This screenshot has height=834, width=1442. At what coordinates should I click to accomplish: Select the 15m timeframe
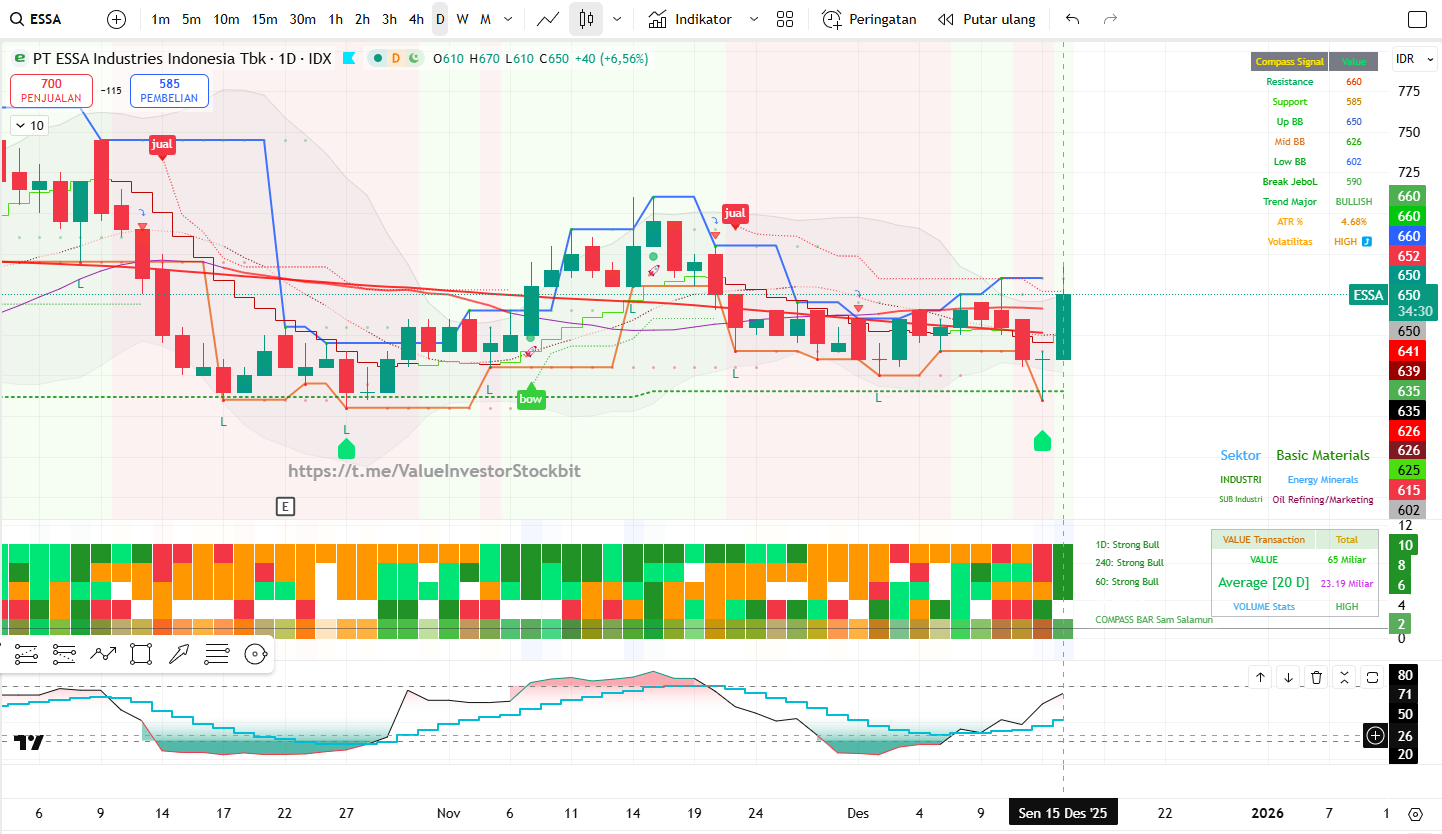coord(264,19)
